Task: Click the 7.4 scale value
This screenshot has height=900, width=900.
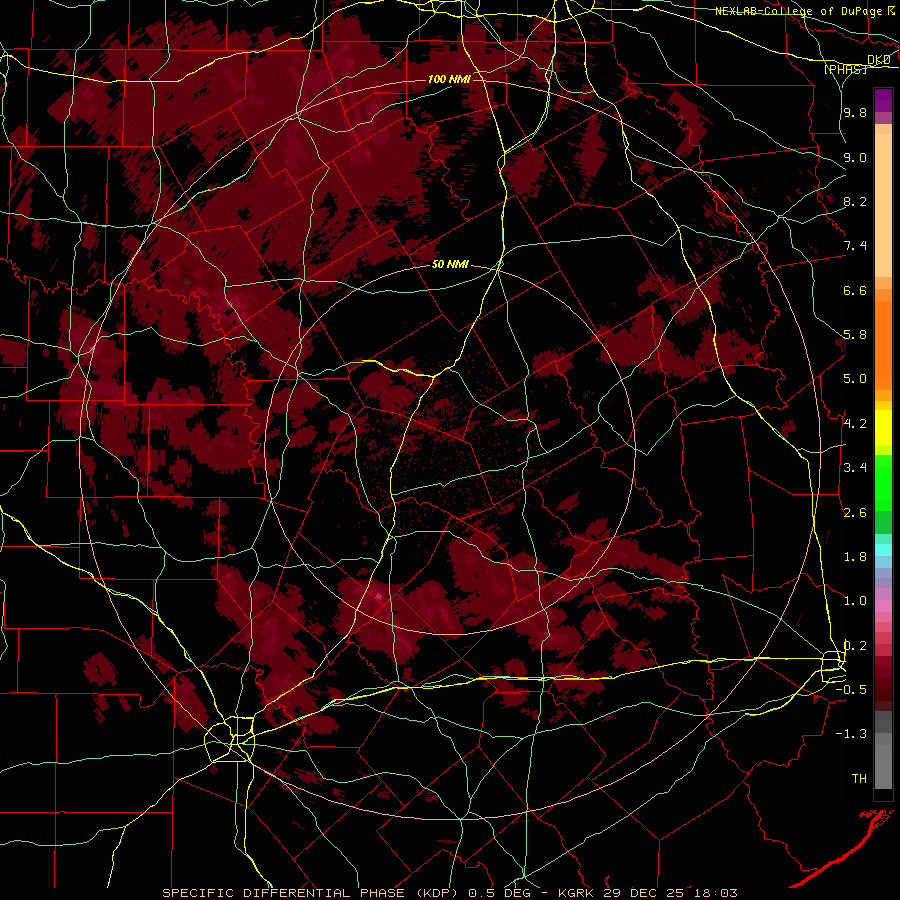Action: click(855, 246)
